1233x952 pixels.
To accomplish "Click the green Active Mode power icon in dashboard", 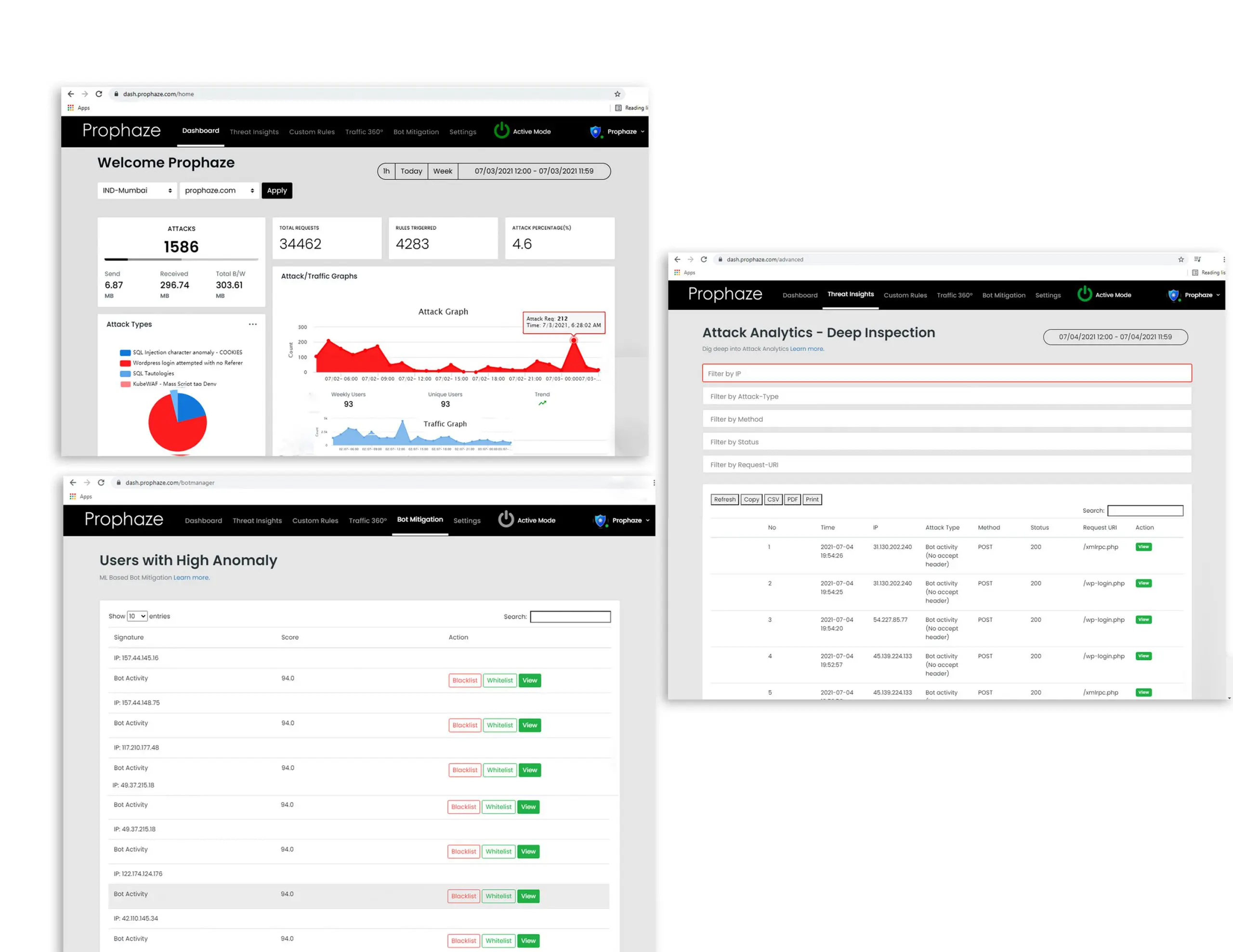I will tap(501, 131).
